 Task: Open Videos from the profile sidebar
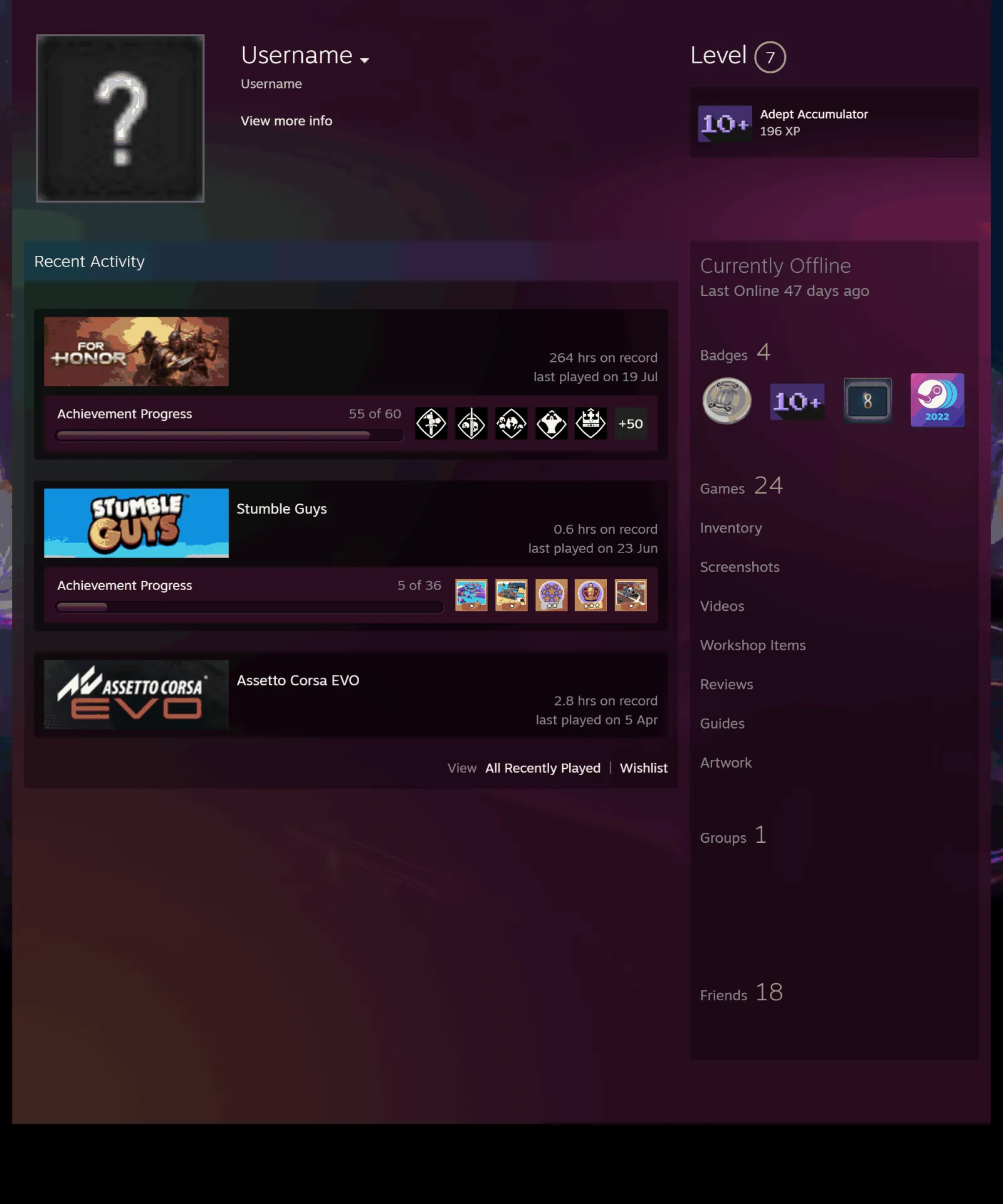[722, 606]
